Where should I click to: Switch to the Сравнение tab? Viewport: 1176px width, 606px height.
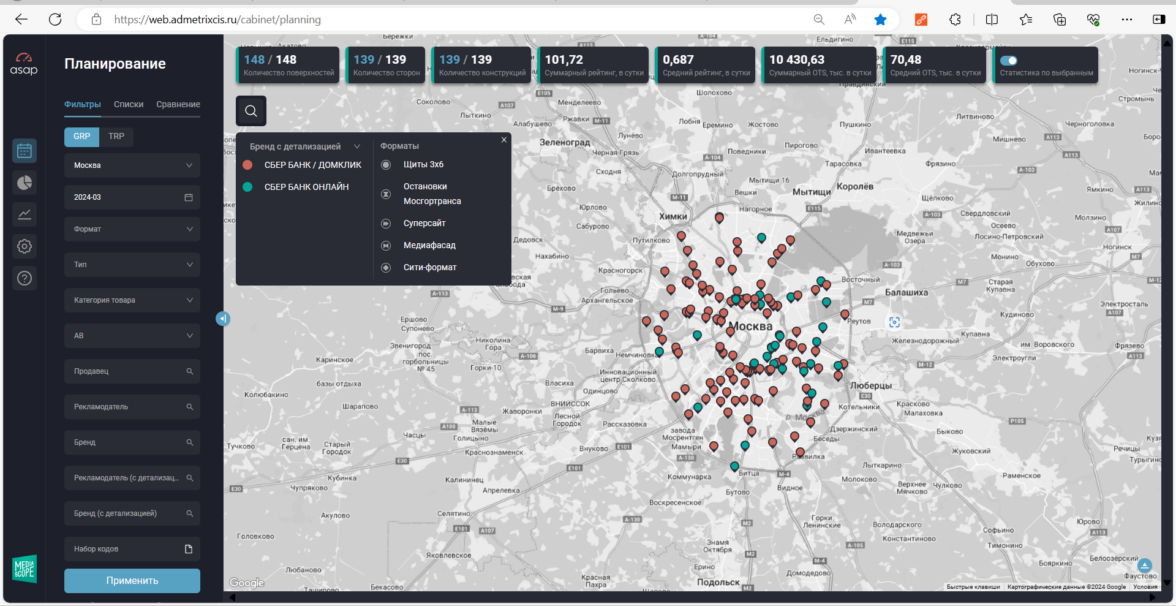178,104
